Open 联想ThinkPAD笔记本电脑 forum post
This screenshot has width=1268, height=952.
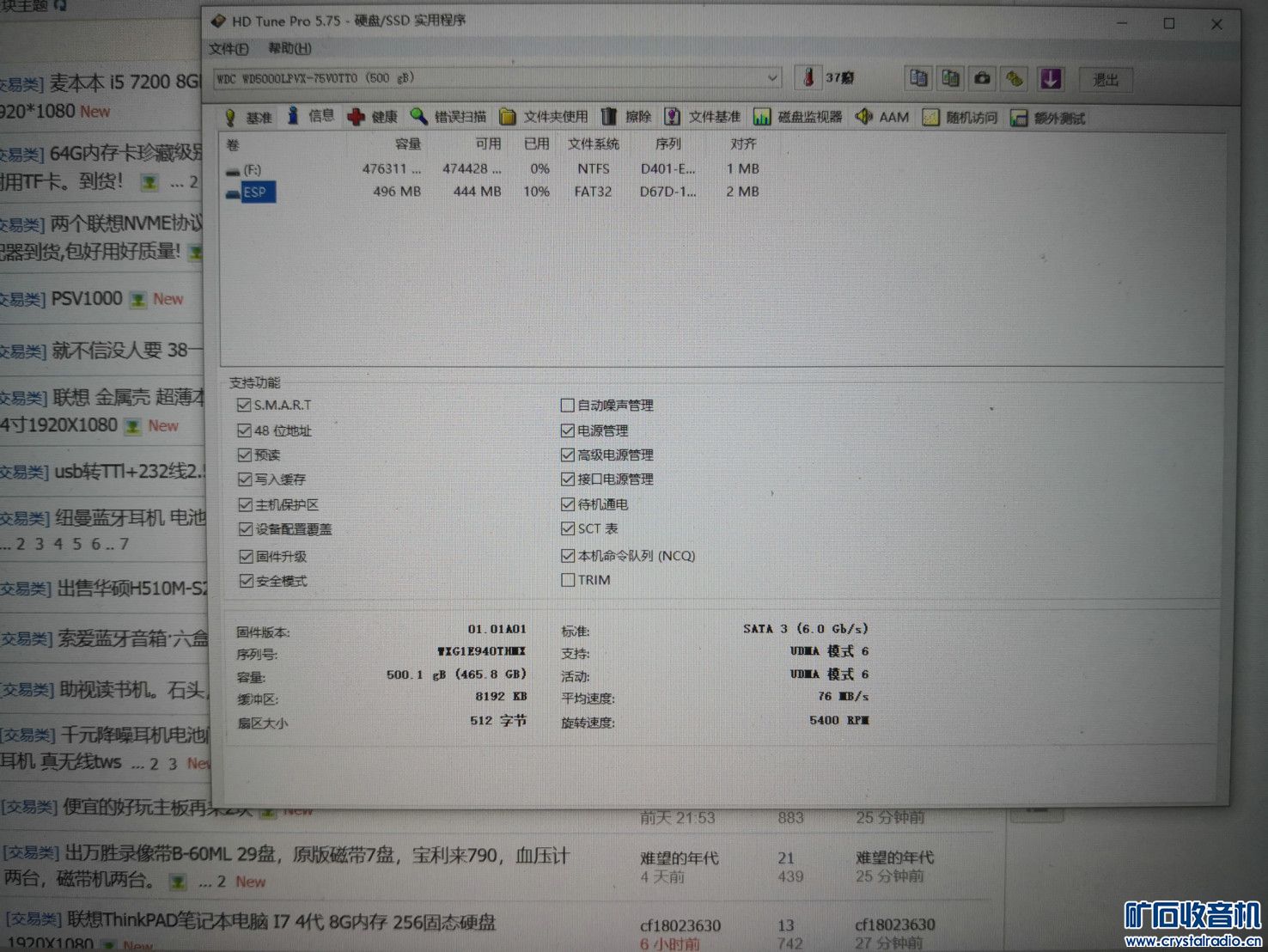(282, 922)
